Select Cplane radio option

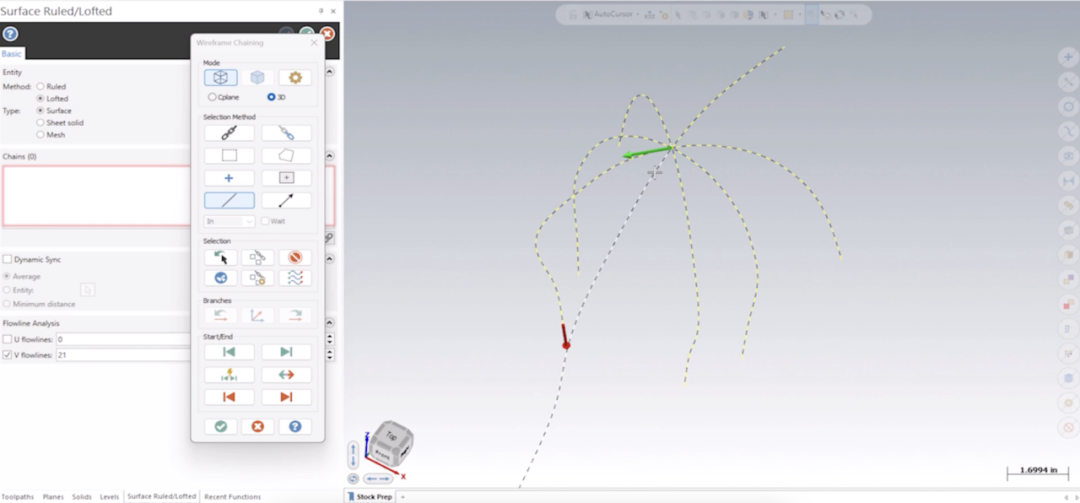pyautogui.click(x=212, y=97)
